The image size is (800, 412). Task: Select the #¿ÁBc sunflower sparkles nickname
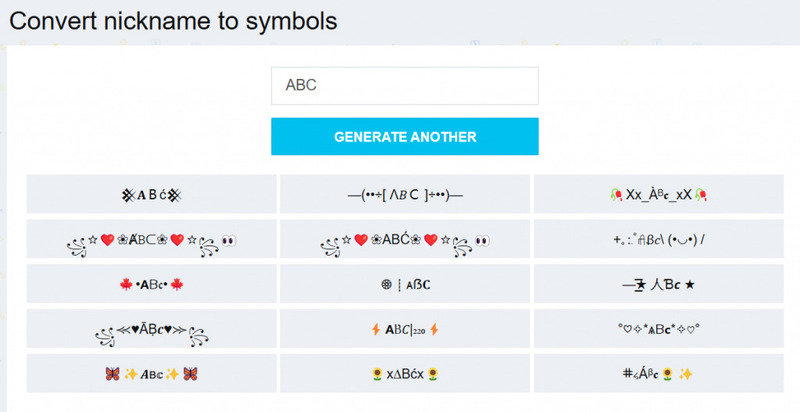[x=659, y=374]
